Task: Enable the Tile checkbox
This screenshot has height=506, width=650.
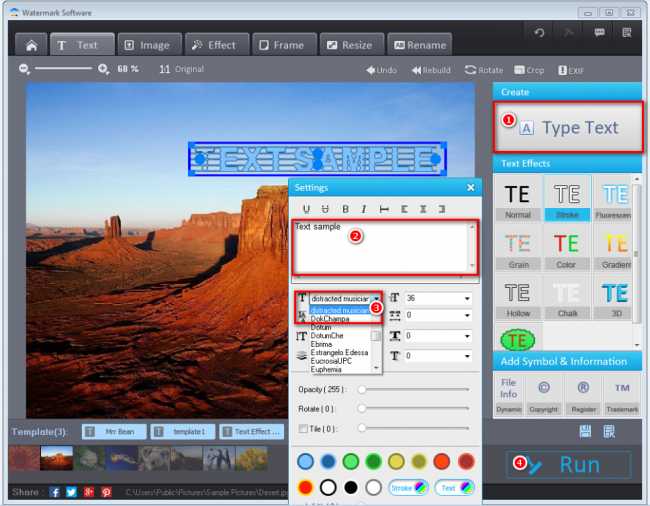Action: (x=303, y=429)
